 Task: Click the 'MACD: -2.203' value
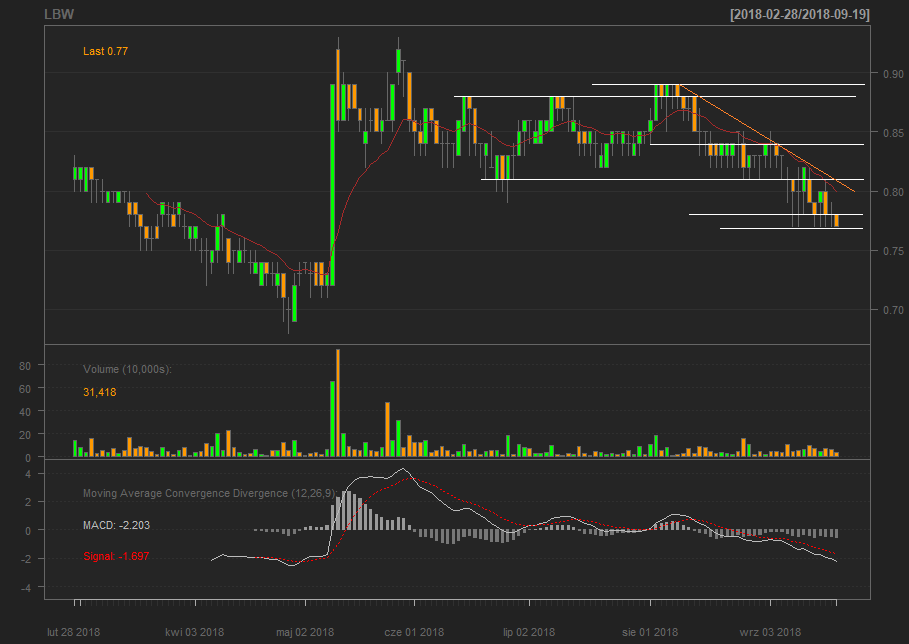click(117, 525)
